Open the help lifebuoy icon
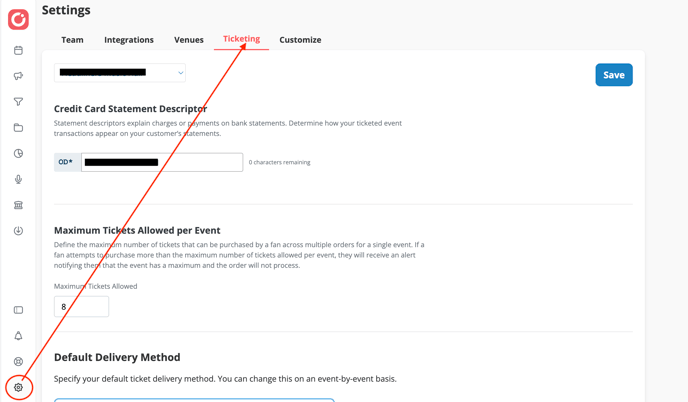Screen dimensions: 688x402 [x=18, y=362]
